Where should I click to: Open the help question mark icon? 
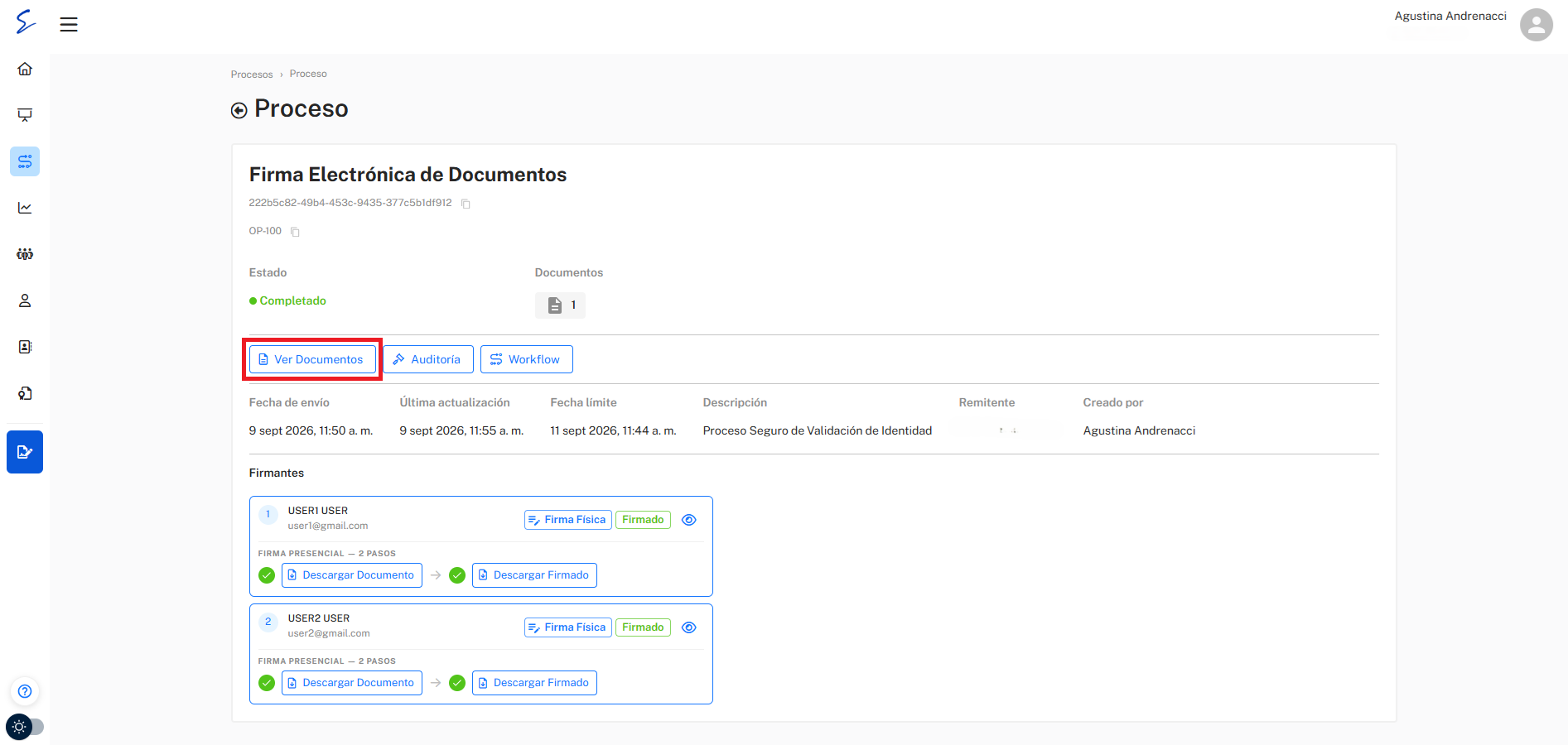pyautogui.click(x=25, y=691)
